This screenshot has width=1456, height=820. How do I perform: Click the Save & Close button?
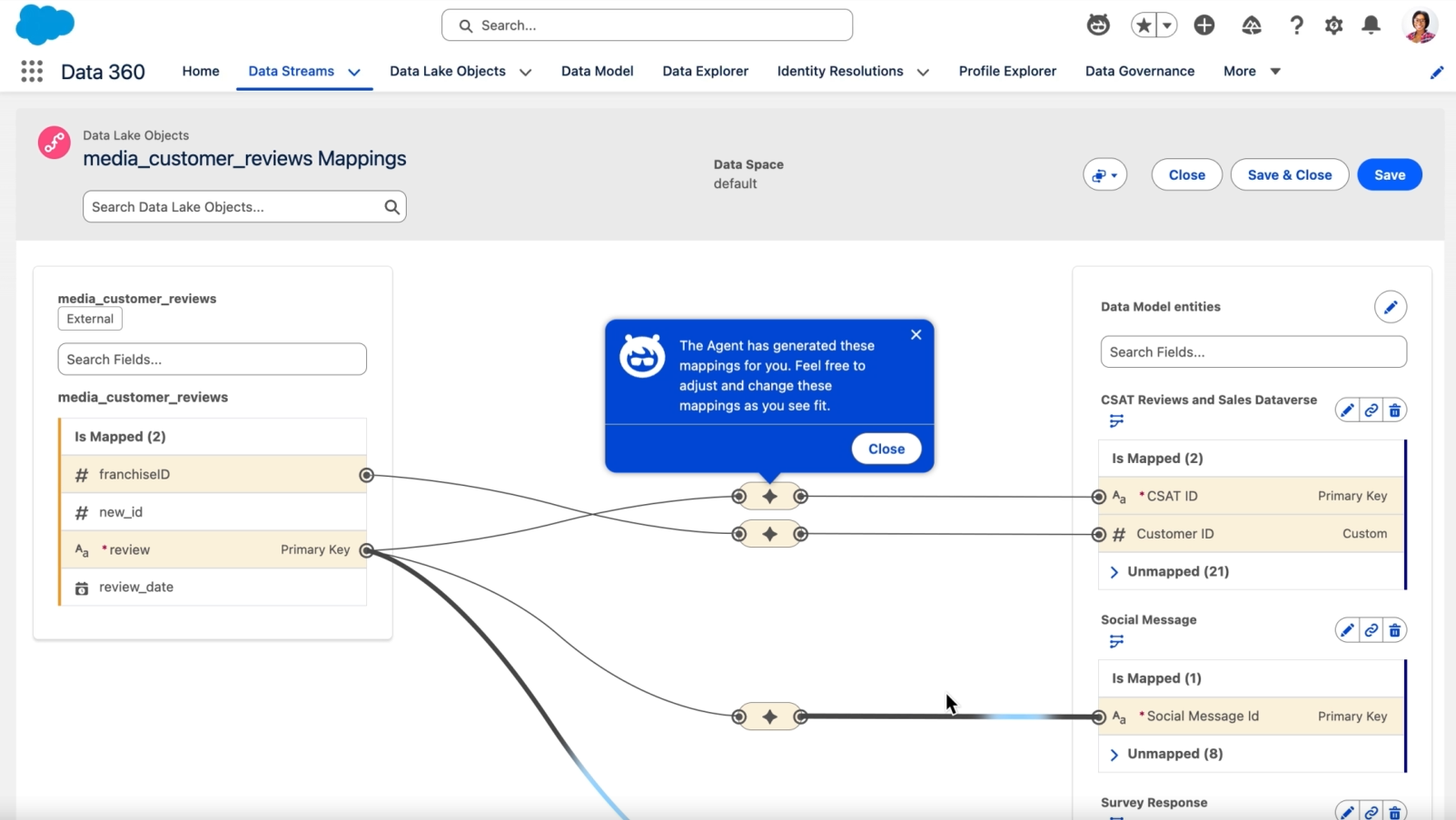1289,175
